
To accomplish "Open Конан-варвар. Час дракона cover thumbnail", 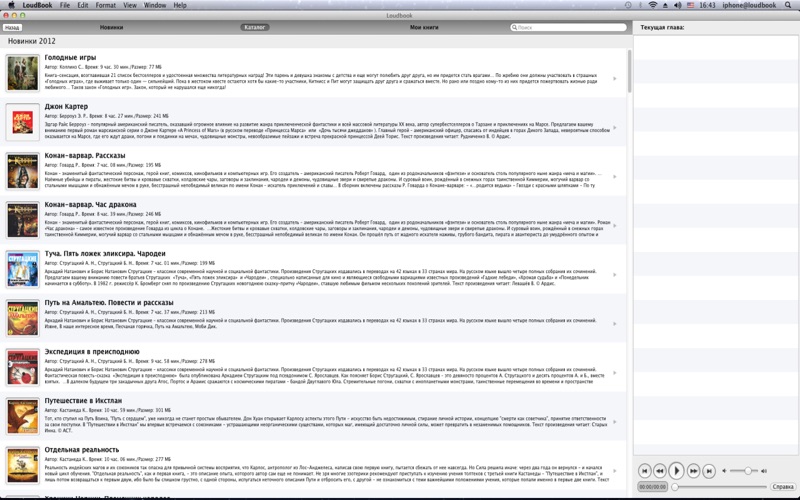I will [x=22, y=220].
